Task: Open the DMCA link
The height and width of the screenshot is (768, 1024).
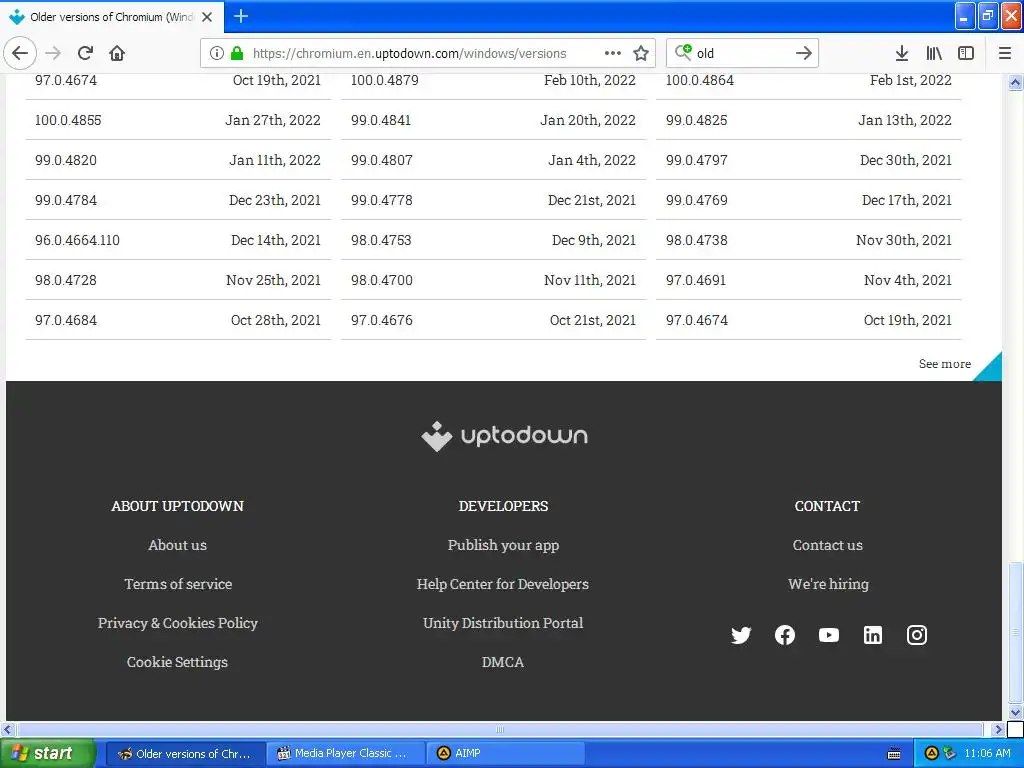Action: click(503, 662)
